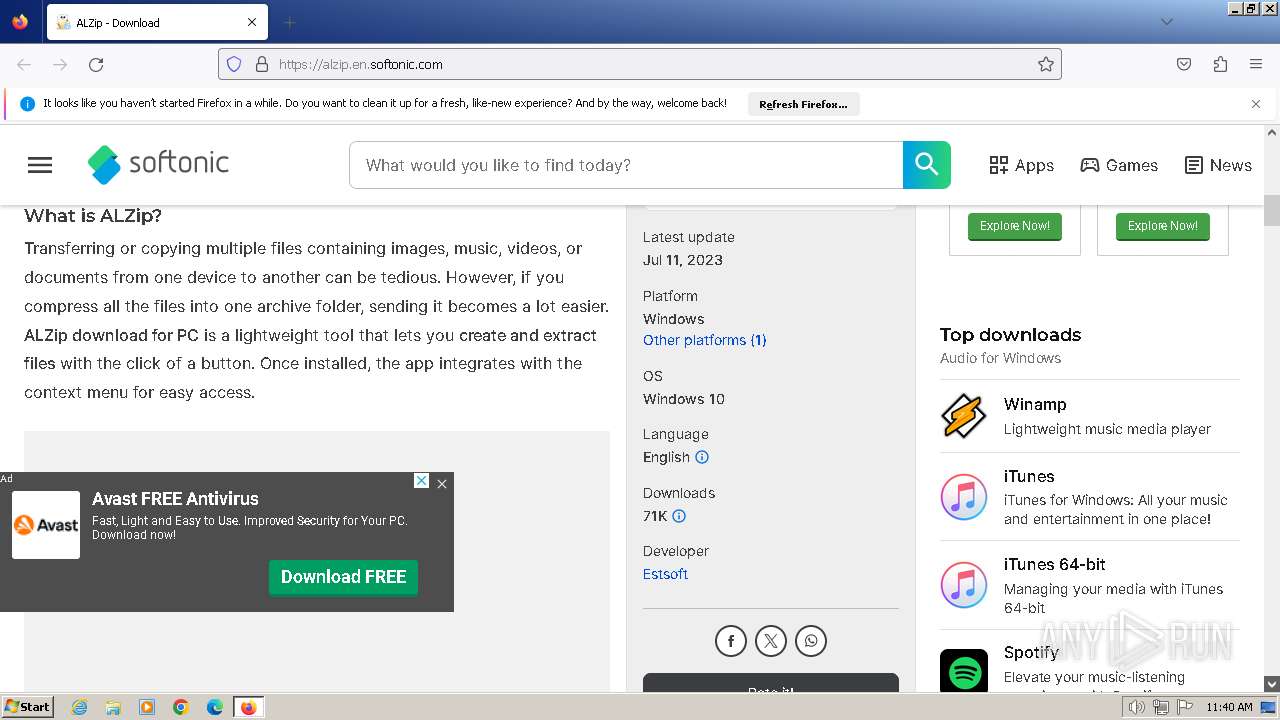This screenshot has height=720, width=1280.
Task: Share on WhatsApp
Action: (x=811, y=641)
